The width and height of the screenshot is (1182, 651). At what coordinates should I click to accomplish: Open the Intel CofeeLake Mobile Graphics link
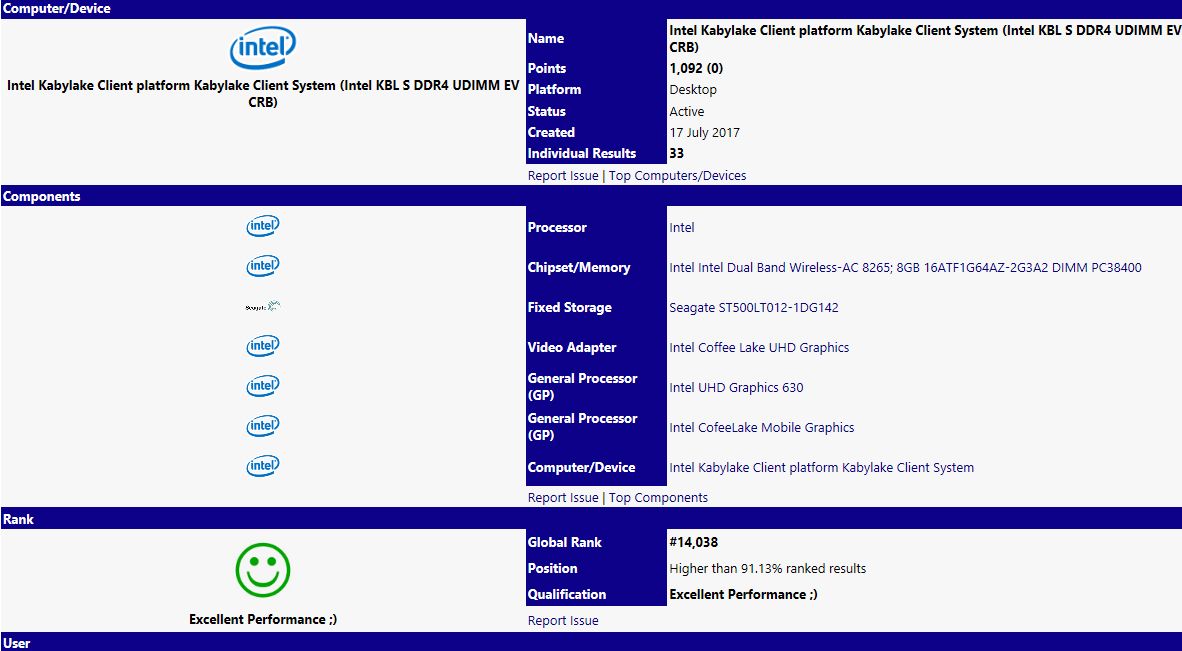coord(761,427)
